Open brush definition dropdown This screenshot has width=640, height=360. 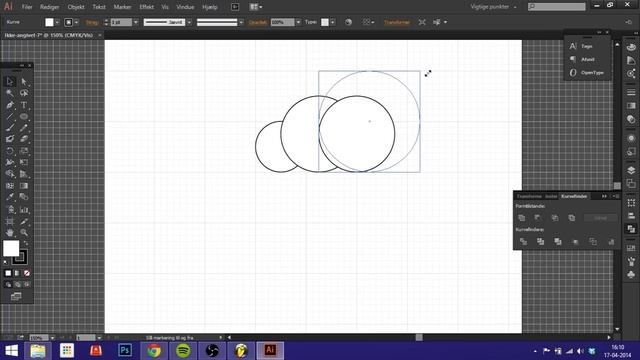(x=241, y=22)
